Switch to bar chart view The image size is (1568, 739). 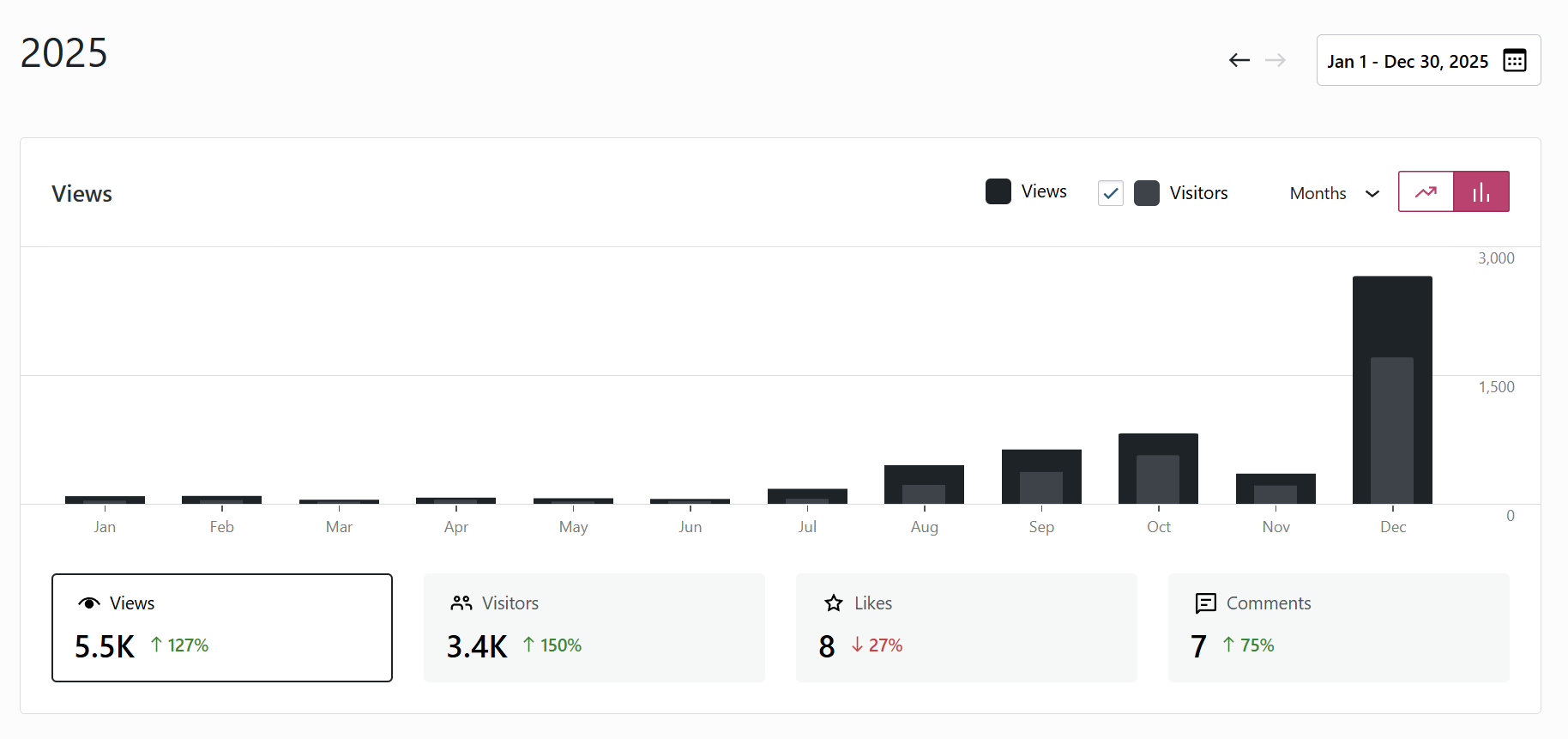(x=1481, y=192)
